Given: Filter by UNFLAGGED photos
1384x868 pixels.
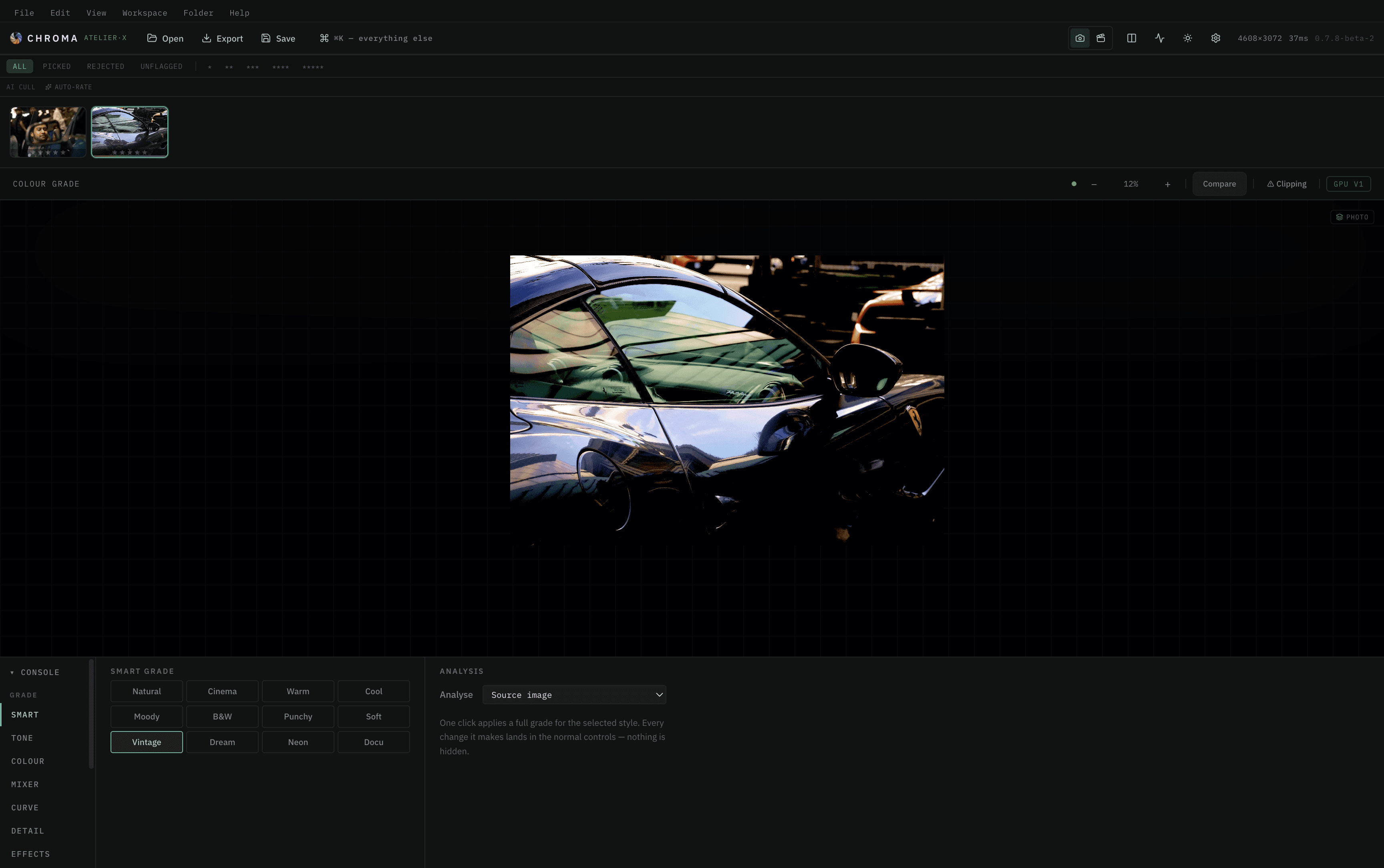Looking at the screenshot, I should pos(161,66).
